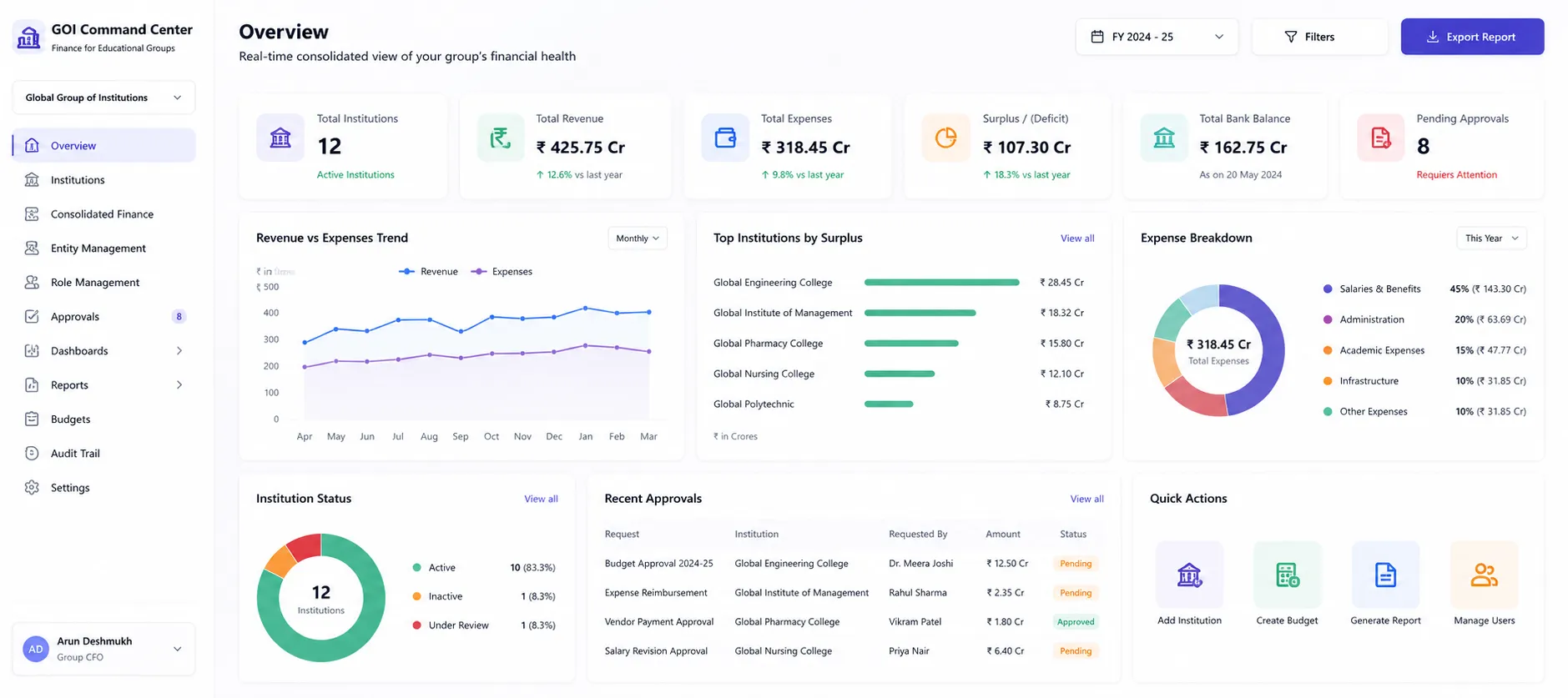Image resolution: width=1568 pixels, height=698 pixels.
Task: Click the GOI Command Center logo icon
Action: [29, 37]
